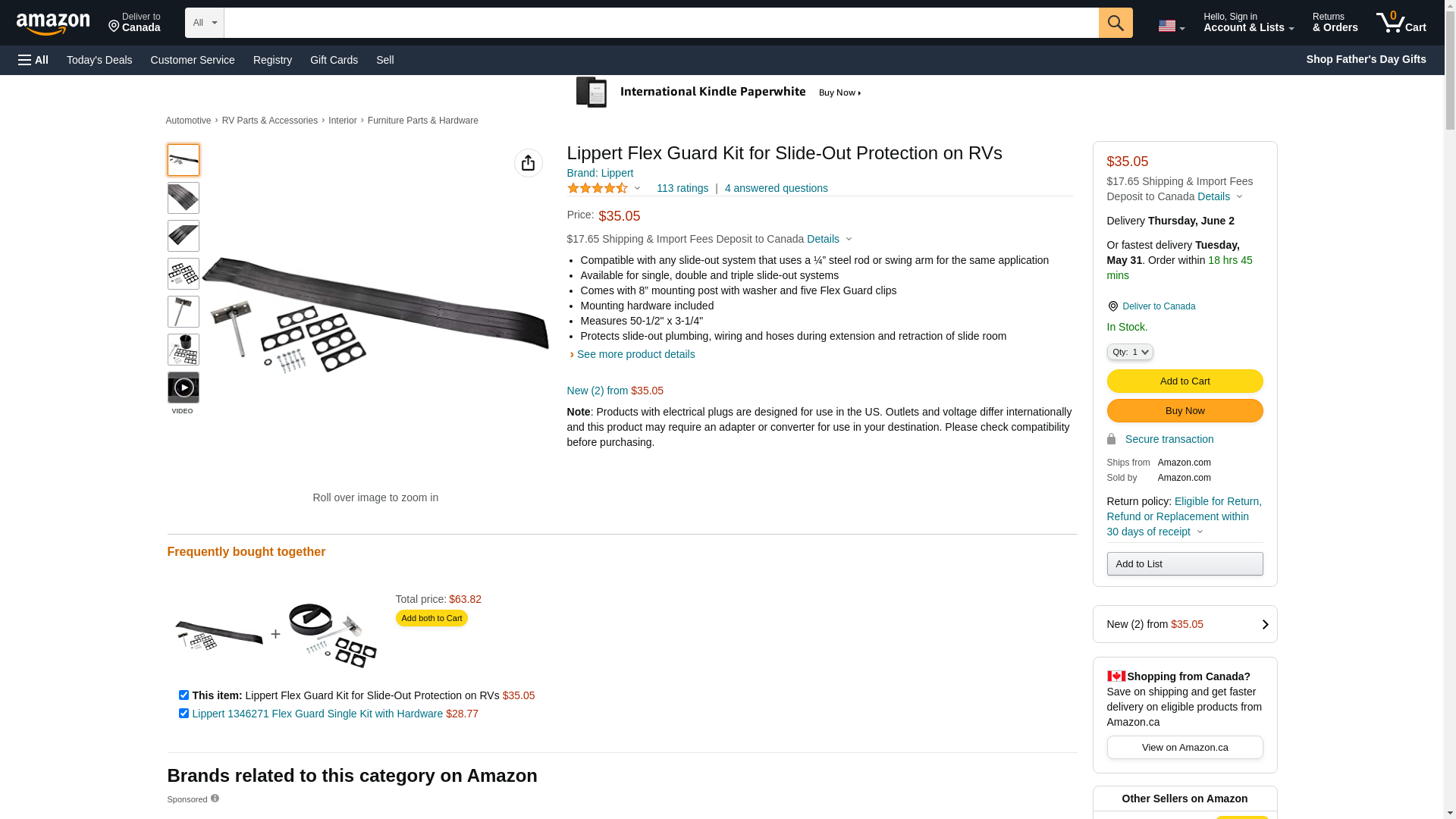This screenshot has width=1456, height=819.
Task: Click the Add to Cart button
Action: click(1185, 381)
